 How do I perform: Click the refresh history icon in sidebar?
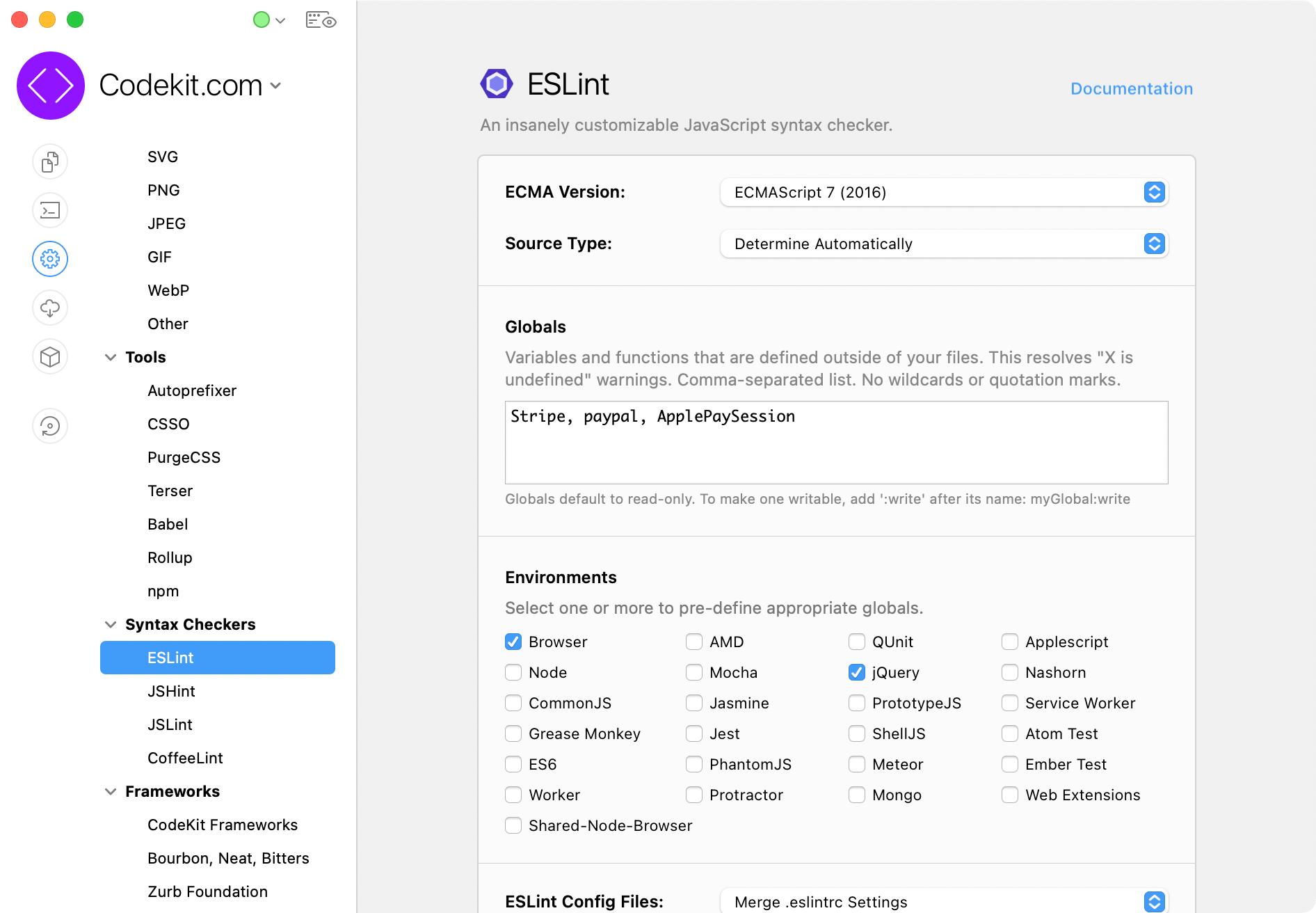[50, 426]
